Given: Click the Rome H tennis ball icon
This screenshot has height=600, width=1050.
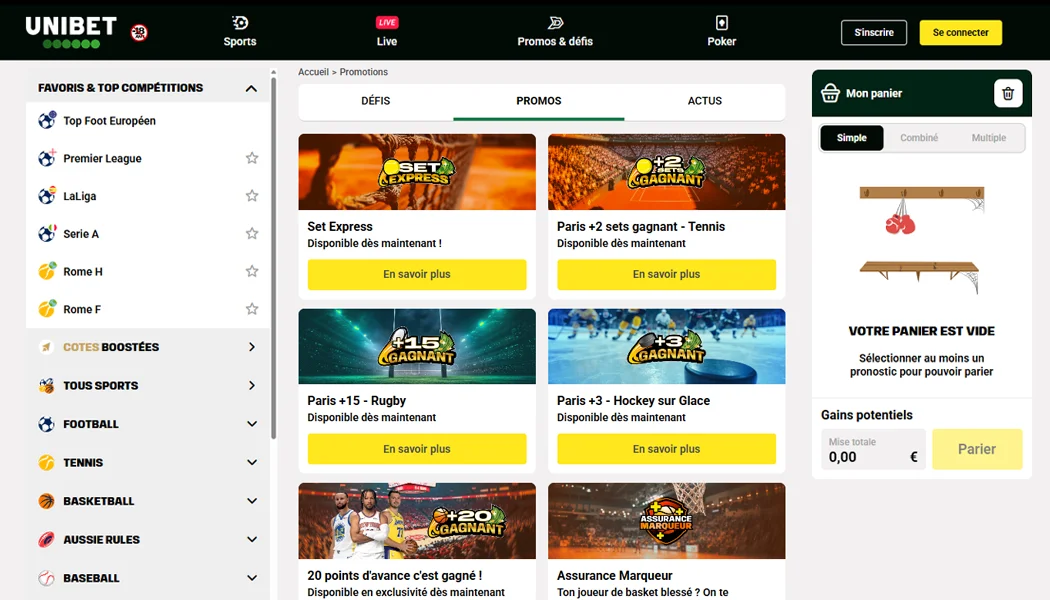Looking at the screenshot, I should tap(47, 271).
